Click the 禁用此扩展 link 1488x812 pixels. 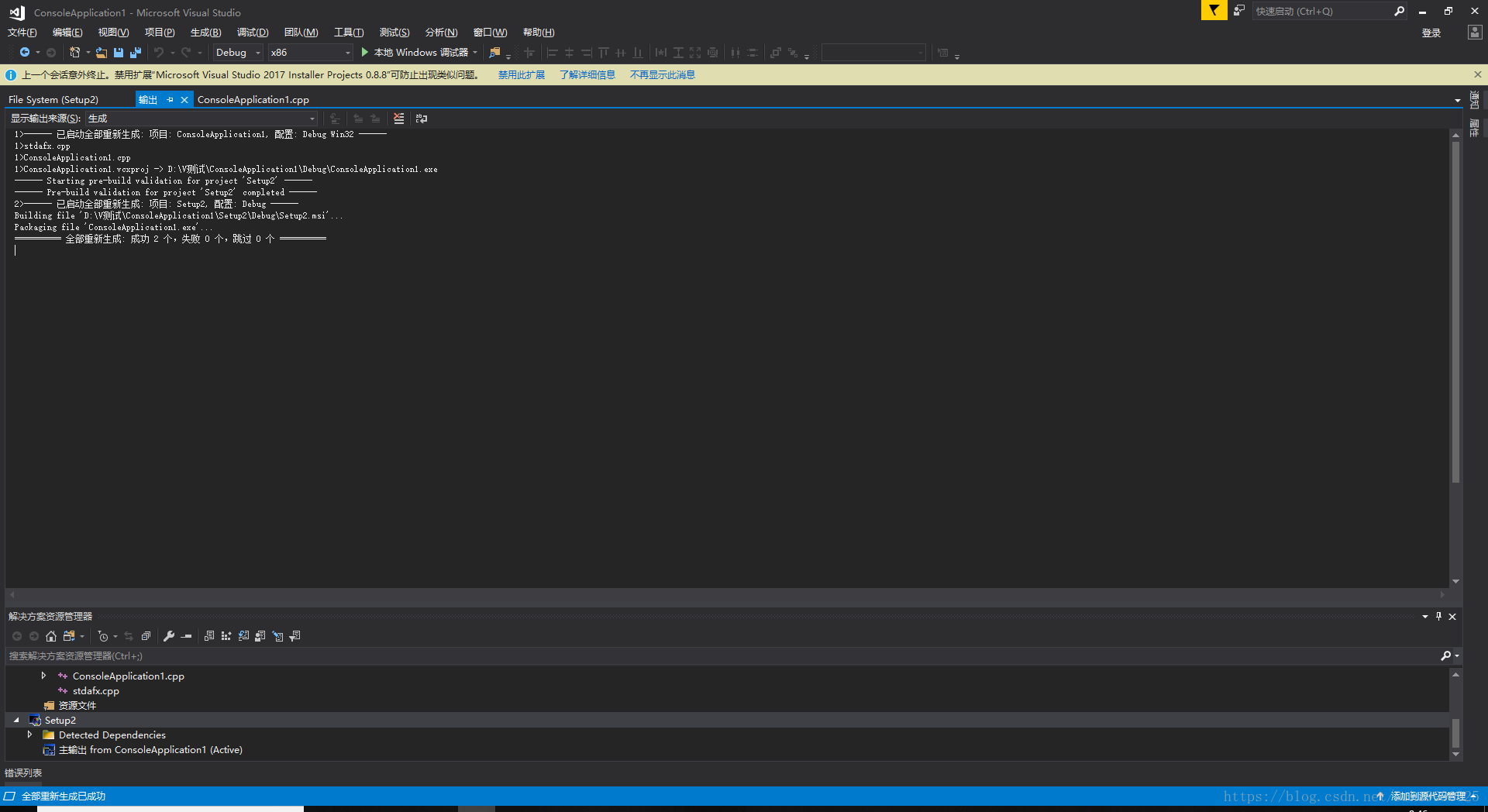coord(522,75)
